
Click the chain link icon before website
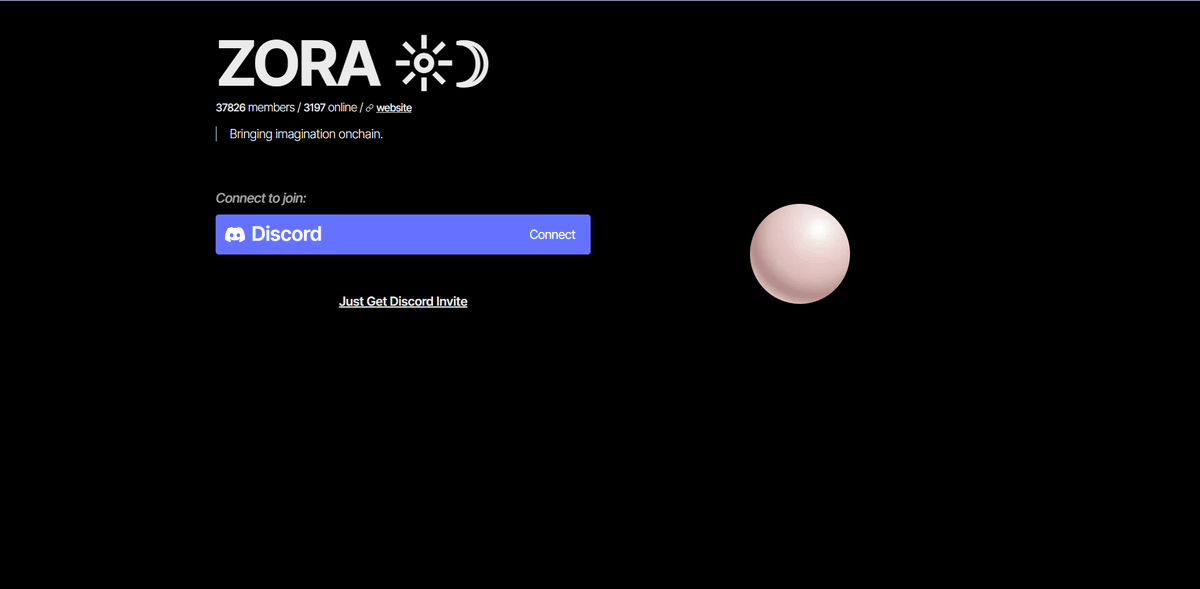click(x=369, y=108)
